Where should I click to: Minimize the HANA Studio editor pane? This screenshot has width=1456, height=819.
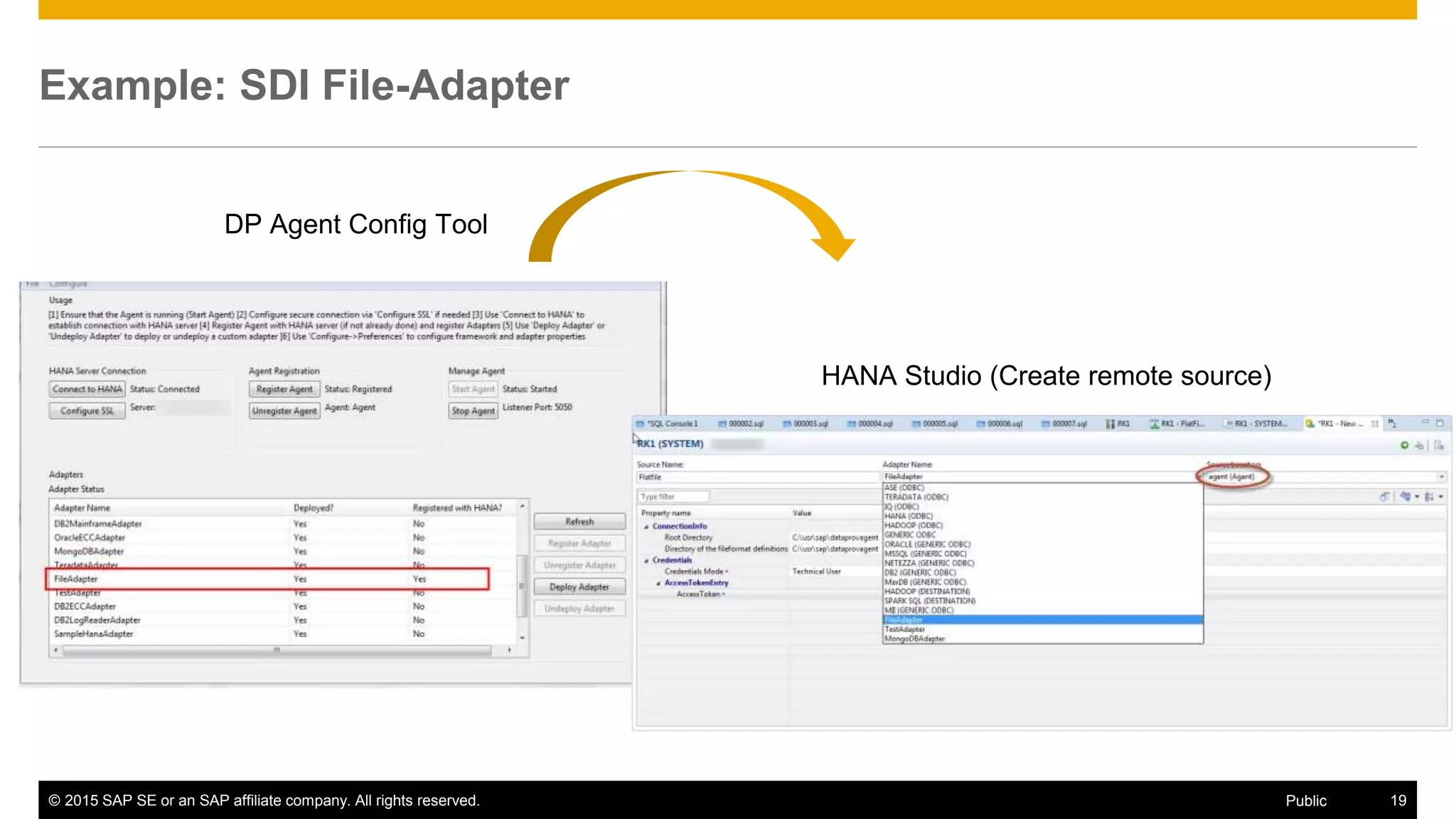1425,422
